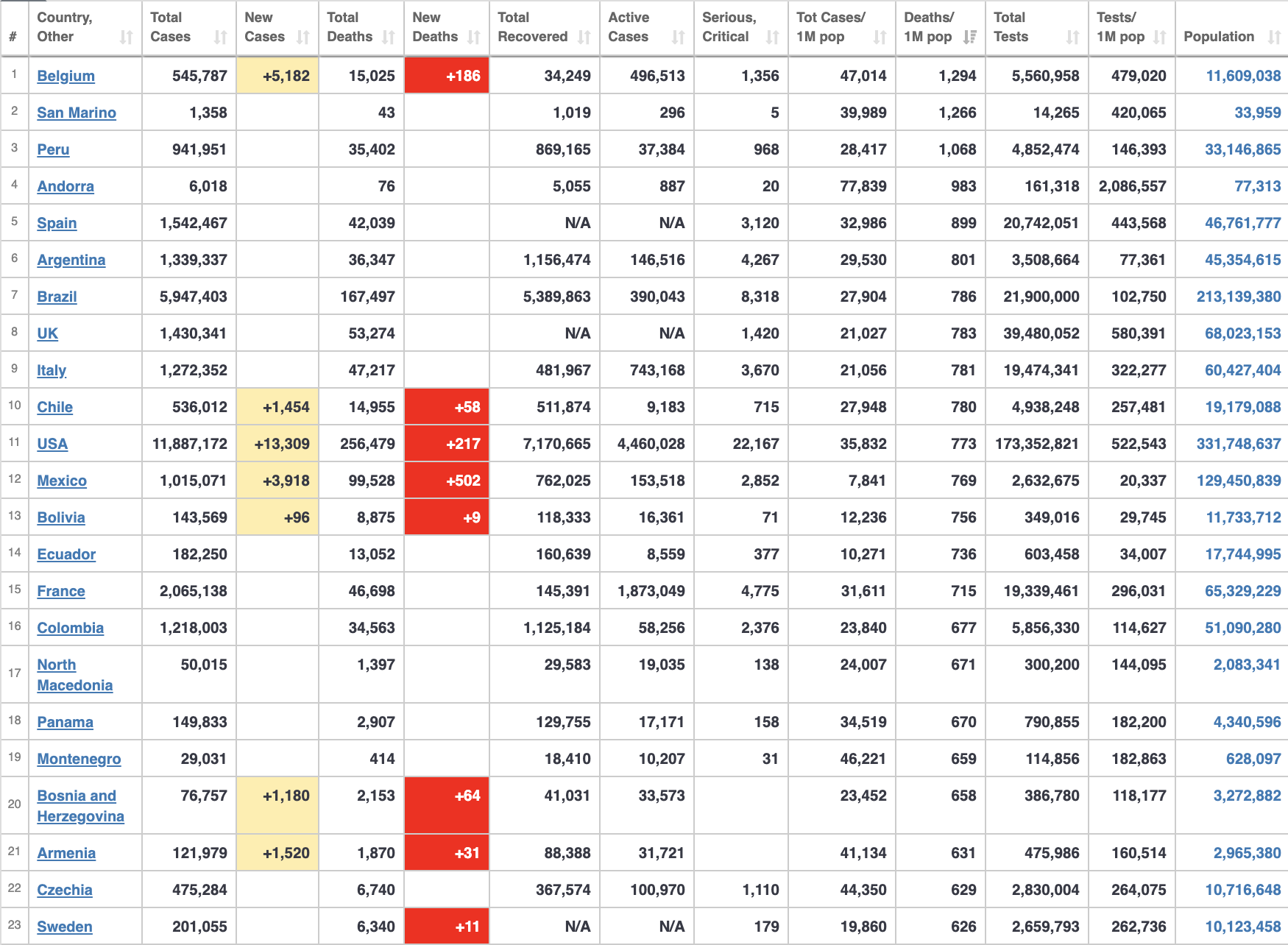Image resolution: width=1288 pixels, height=945 pixels.
Task: Sort by Total Deaths using arrow icon
Action: point(389,37)
